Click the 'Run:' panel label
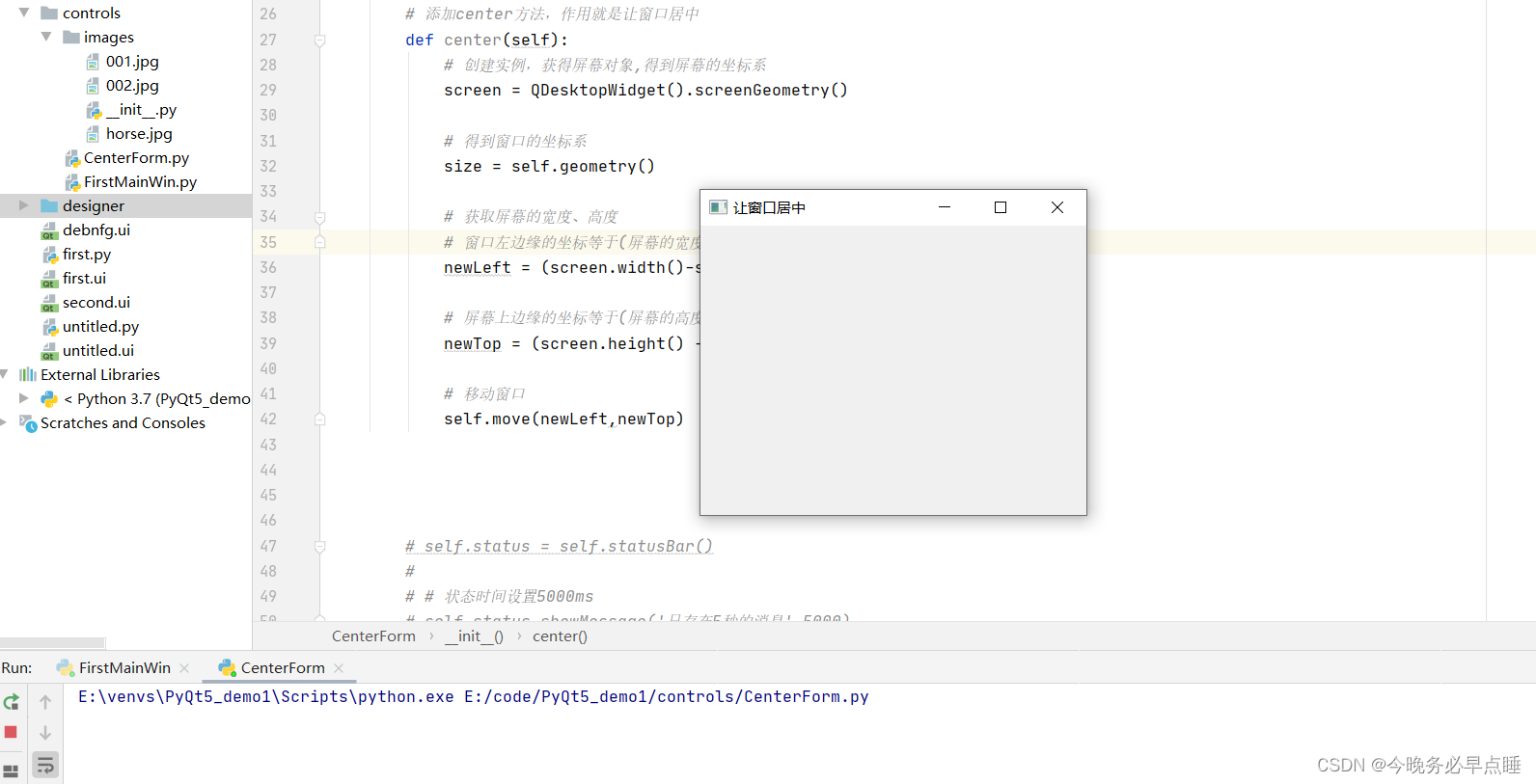This screenshot has height=784, width=1536. pos(16,667)
